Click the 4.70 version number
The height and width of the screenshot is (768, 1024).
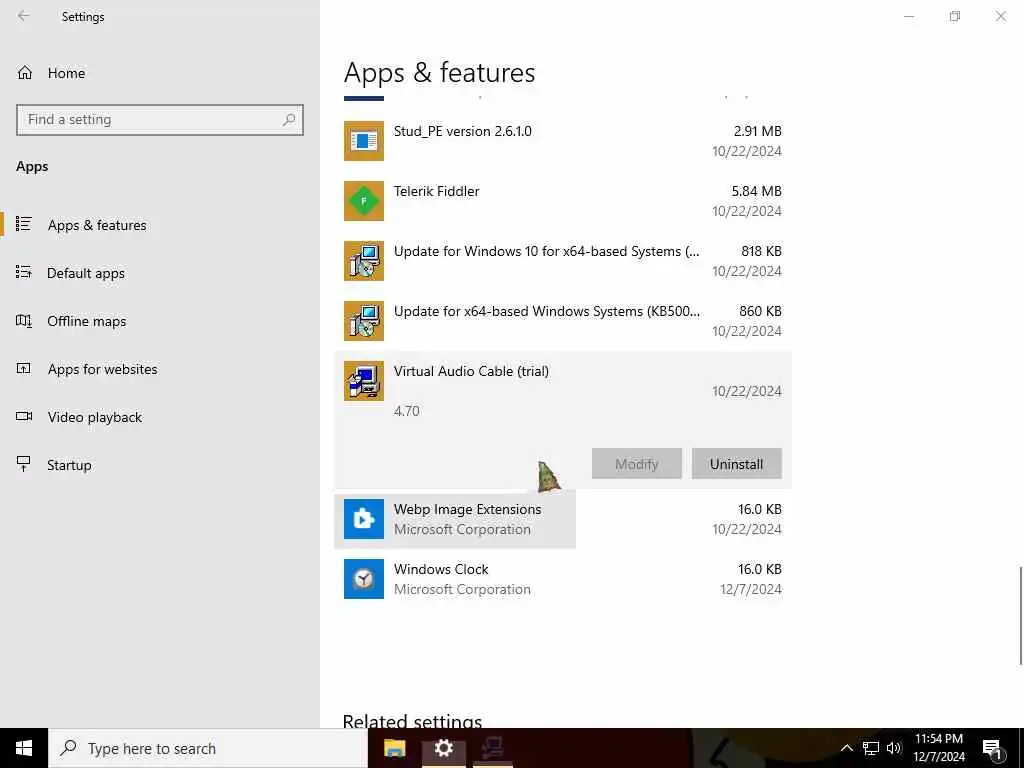coord(407,411)
